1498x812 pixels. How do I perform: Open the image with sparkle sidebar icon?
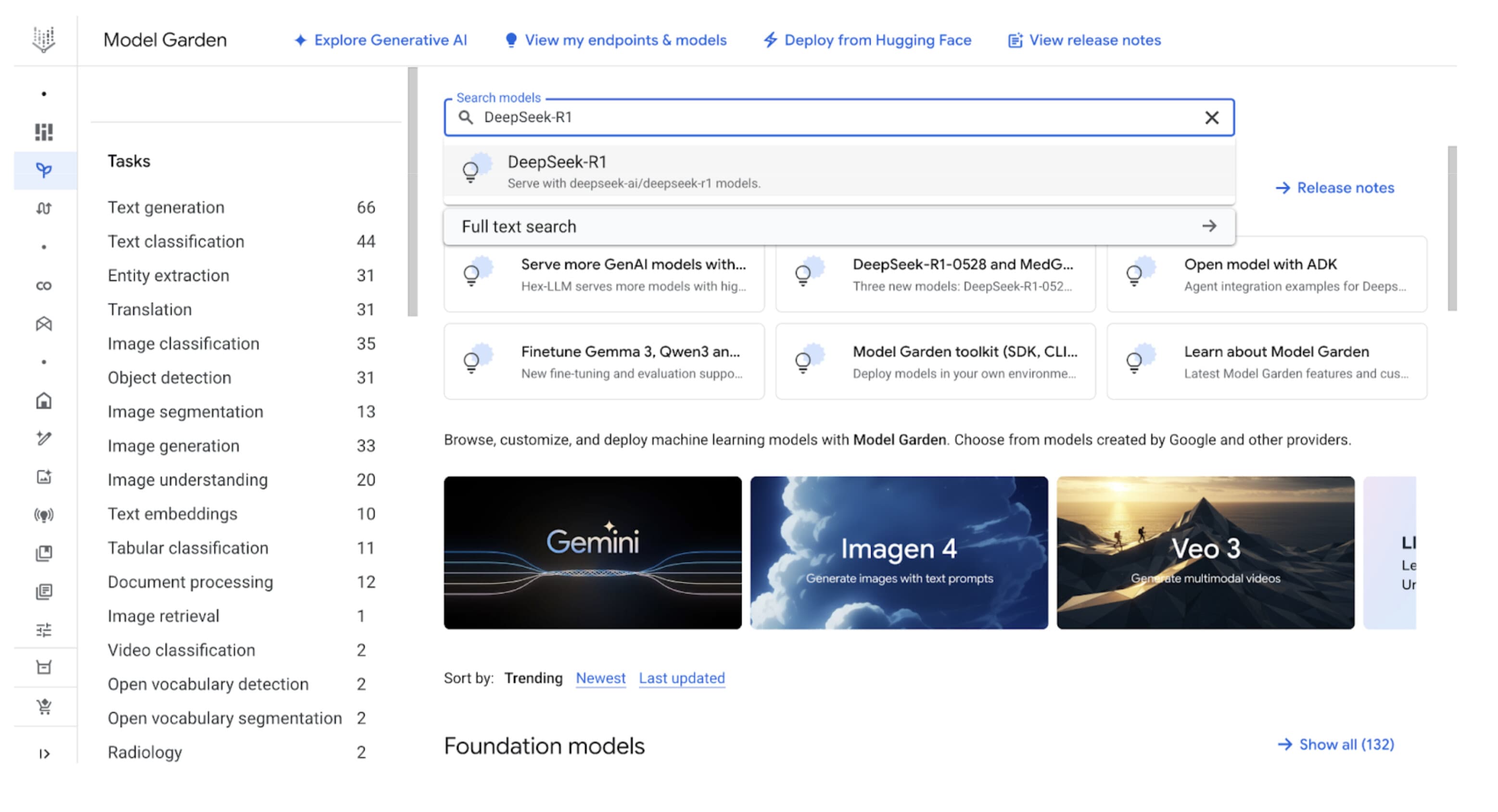pos(44,476)
